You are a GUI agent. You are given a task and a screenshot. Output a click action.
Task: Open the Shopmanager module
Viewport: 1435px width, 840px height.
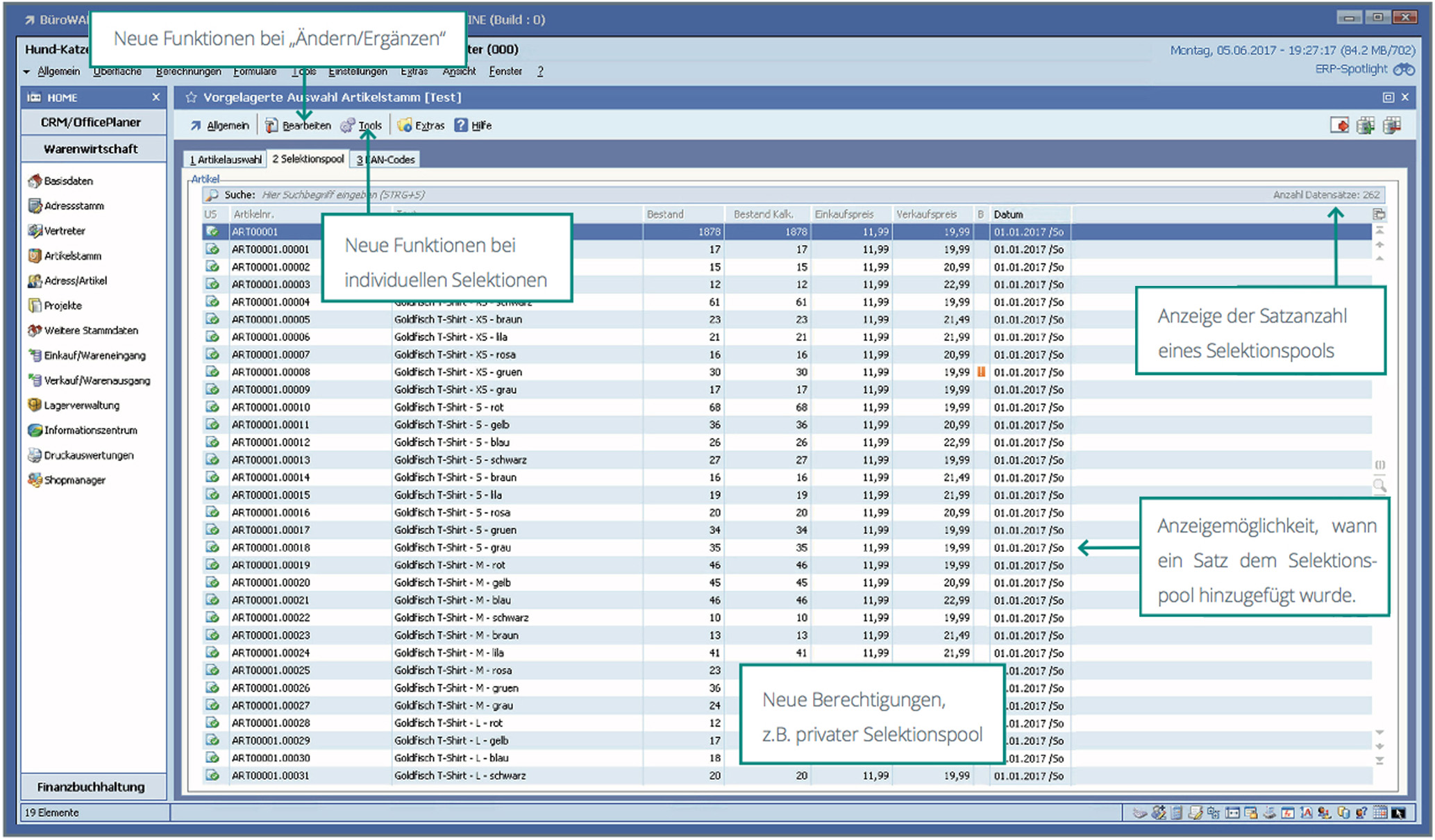click(74, 480)
